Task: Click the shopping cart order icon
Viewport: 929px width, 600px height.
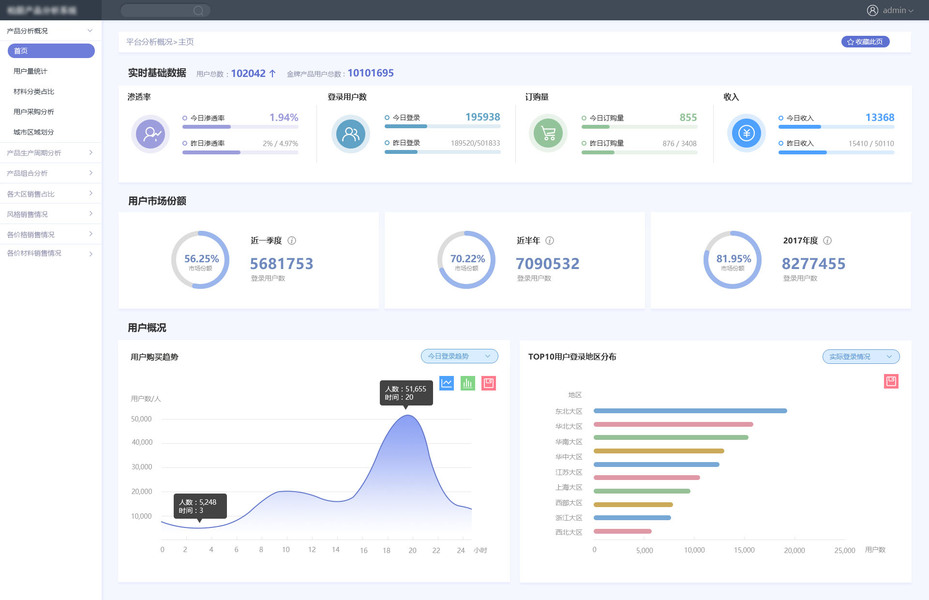Action: pos(548,133)
